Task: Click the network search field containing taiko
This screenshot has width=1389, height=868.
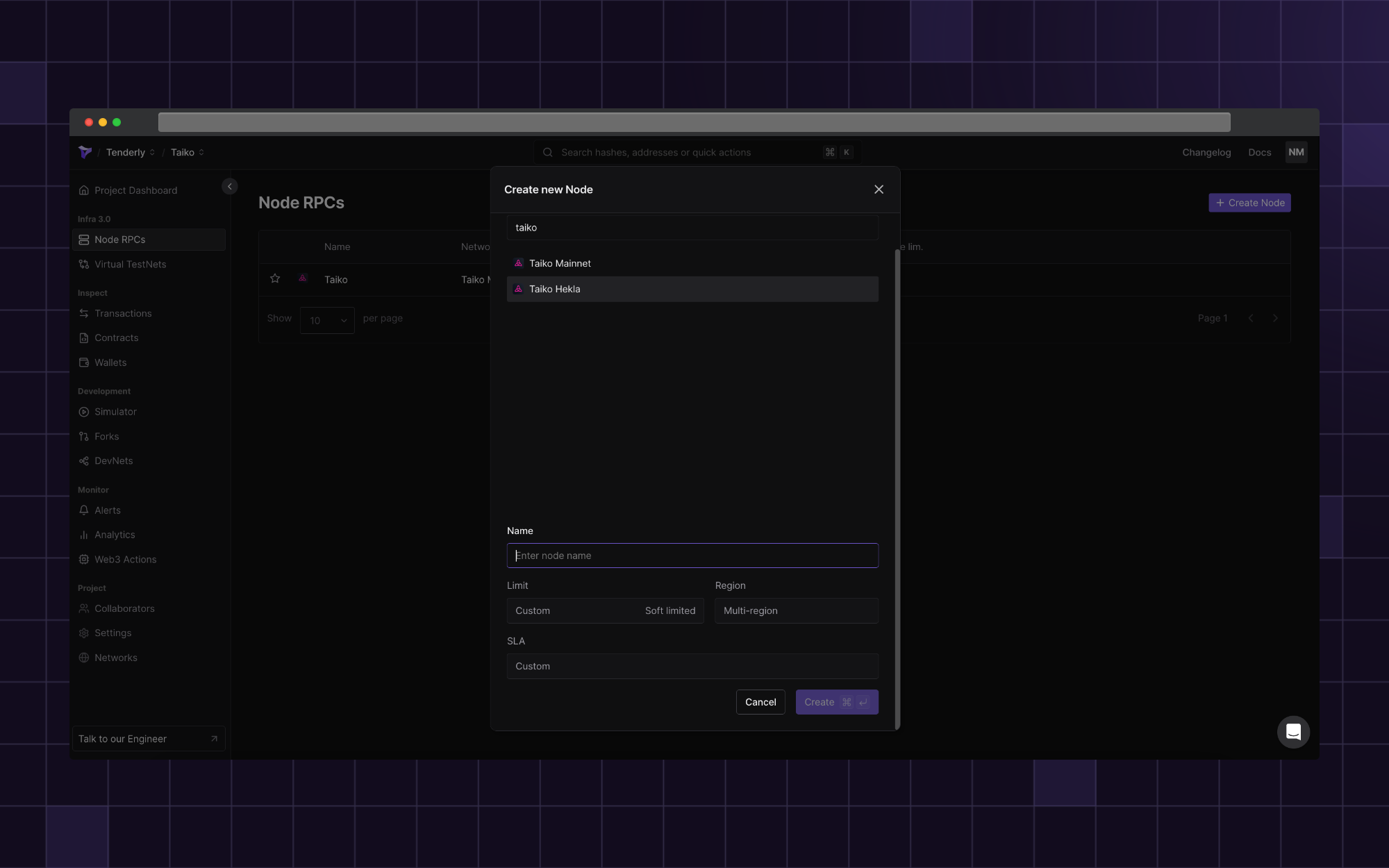Action: pyautogui.click(x=692, y=228)
